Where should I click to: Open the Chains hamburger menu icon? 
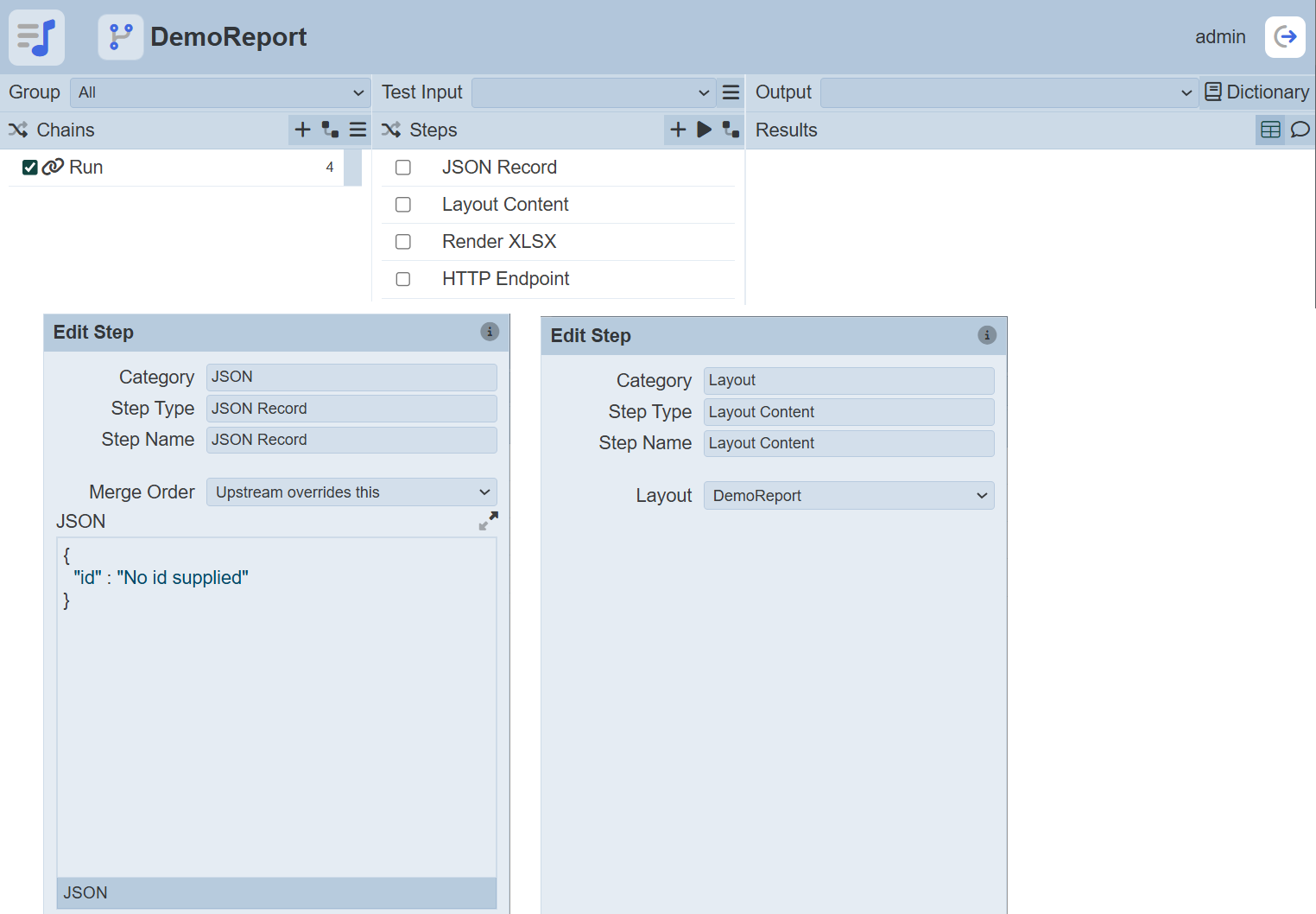(357, 130)
